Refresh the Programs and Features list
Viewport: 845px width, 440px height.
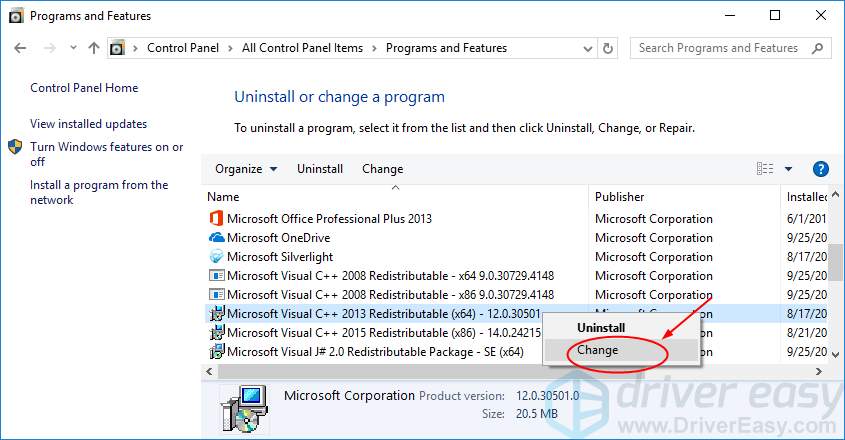tap(609, 48)
